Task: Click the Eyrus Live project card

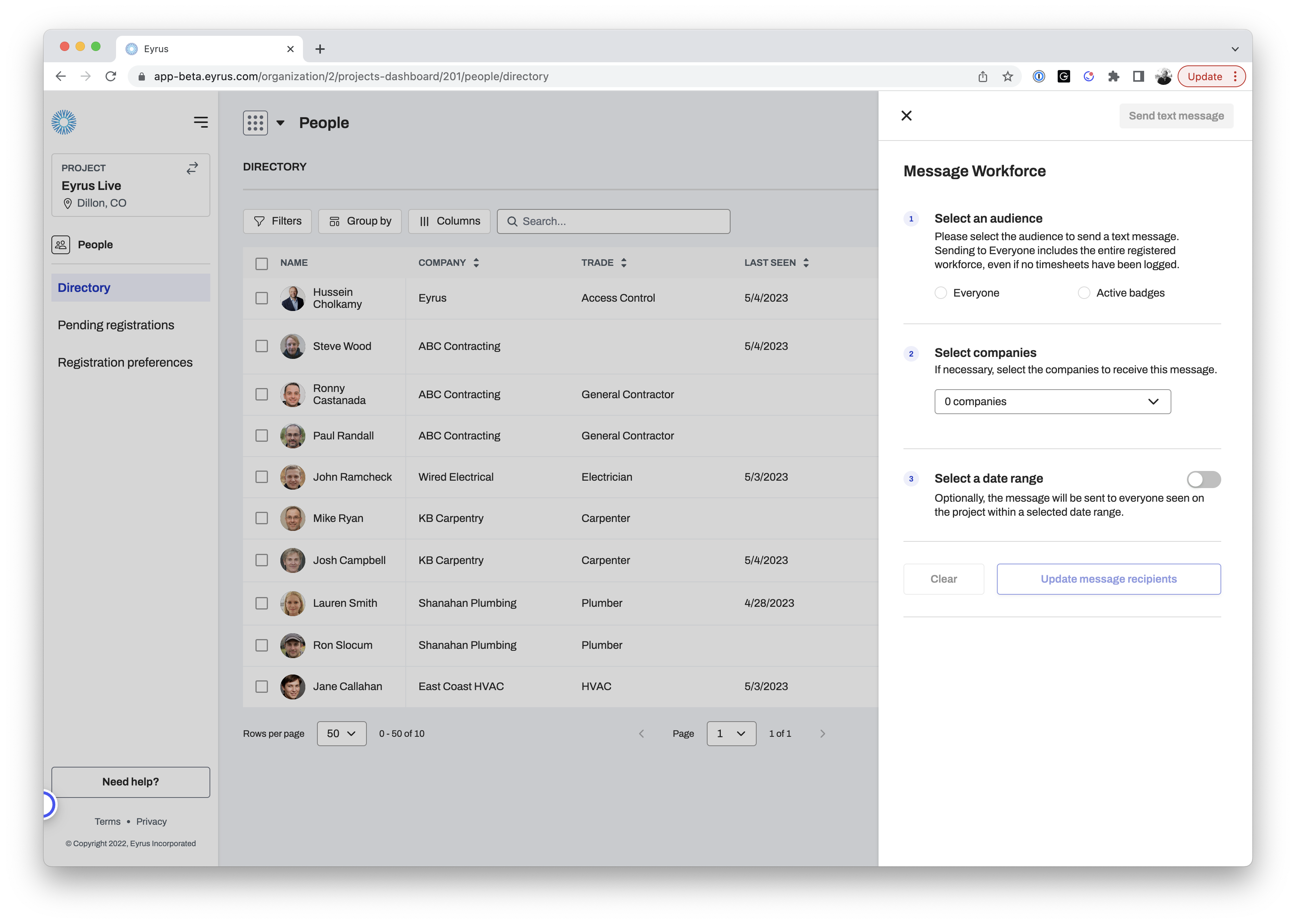Action: 130,185
